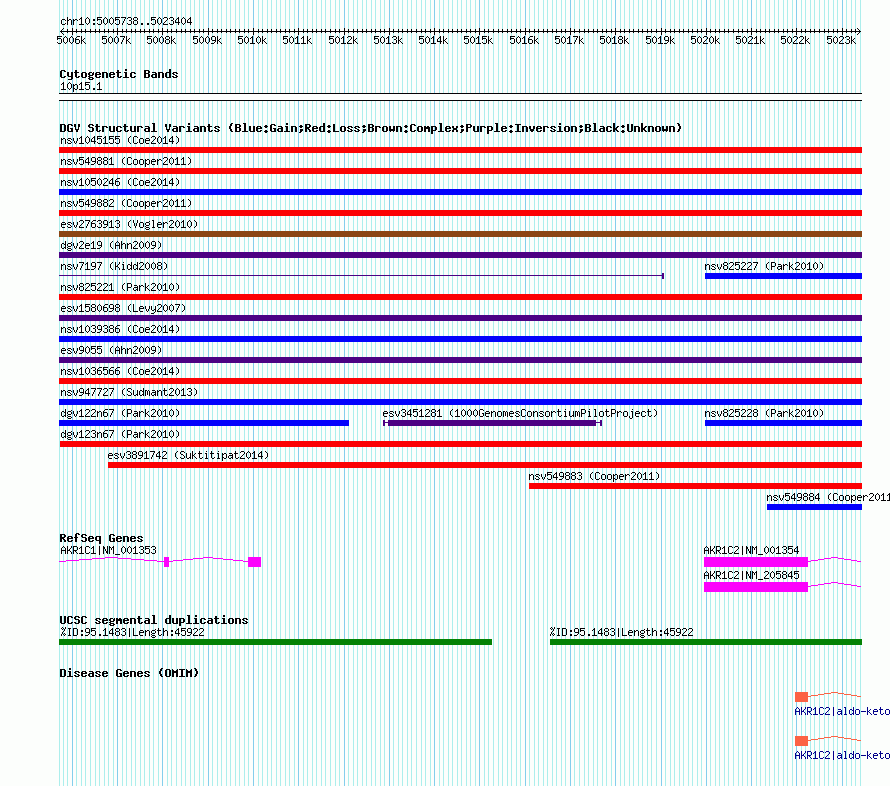Viewport: 890px width, 786px height.
Task: Open AKR1C2|NM_205845 gene label
Action: pos(751,575)
